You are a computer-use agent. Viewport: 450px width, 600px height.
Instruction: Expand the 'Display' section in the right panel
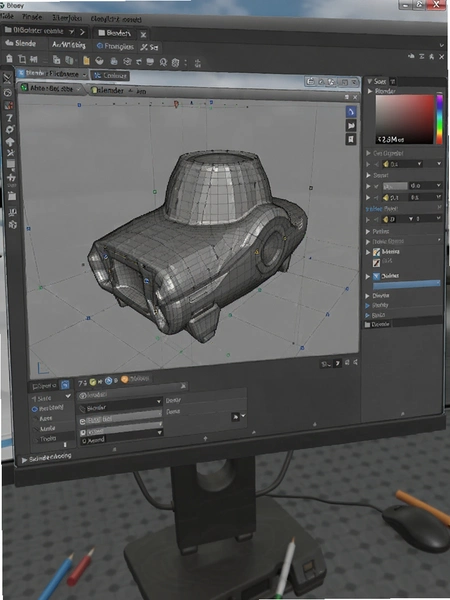coord(368,295)
